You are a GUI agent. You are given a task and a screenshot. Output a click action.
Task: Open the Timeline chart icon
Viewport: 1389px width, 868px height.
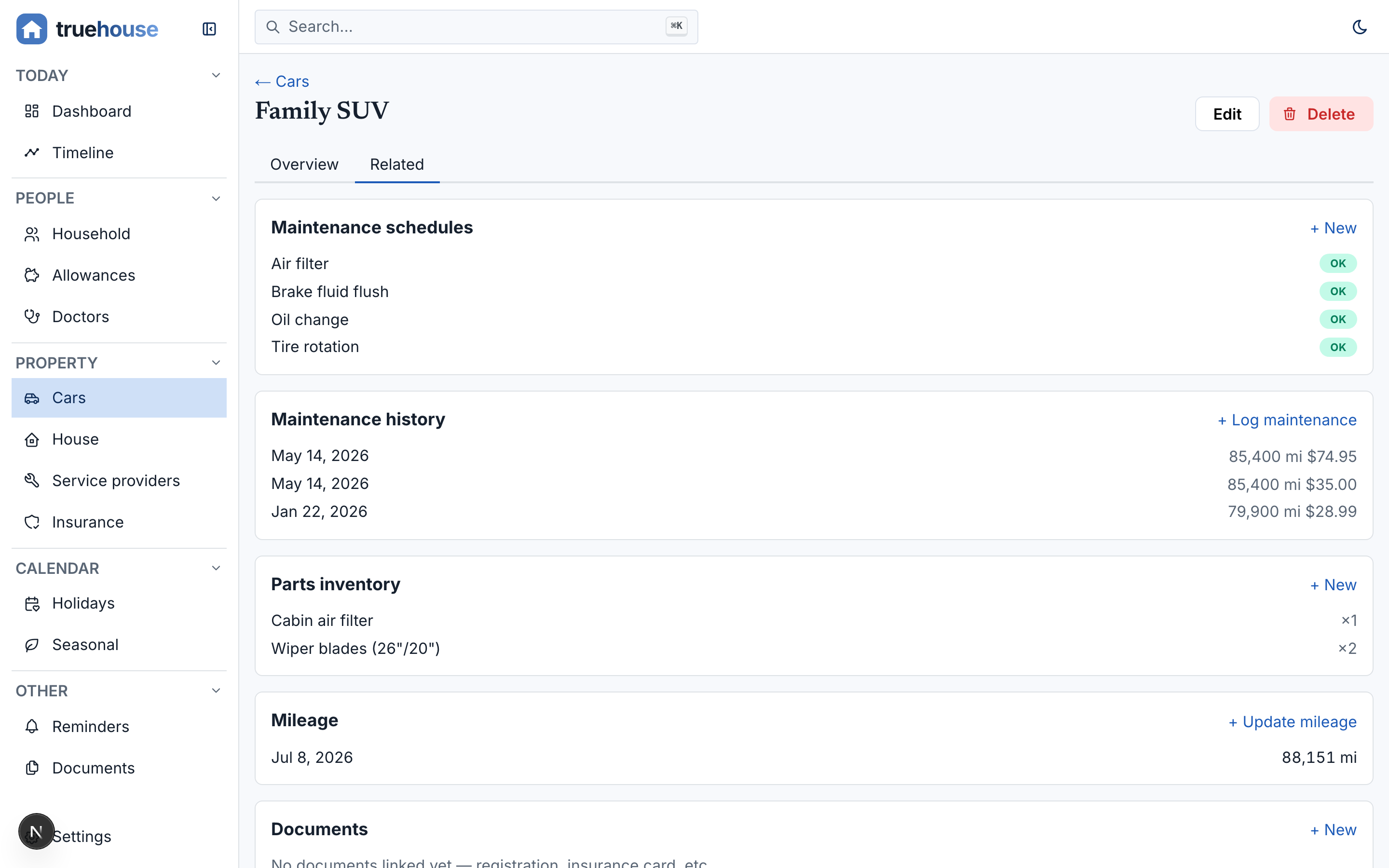coord(32,153)
